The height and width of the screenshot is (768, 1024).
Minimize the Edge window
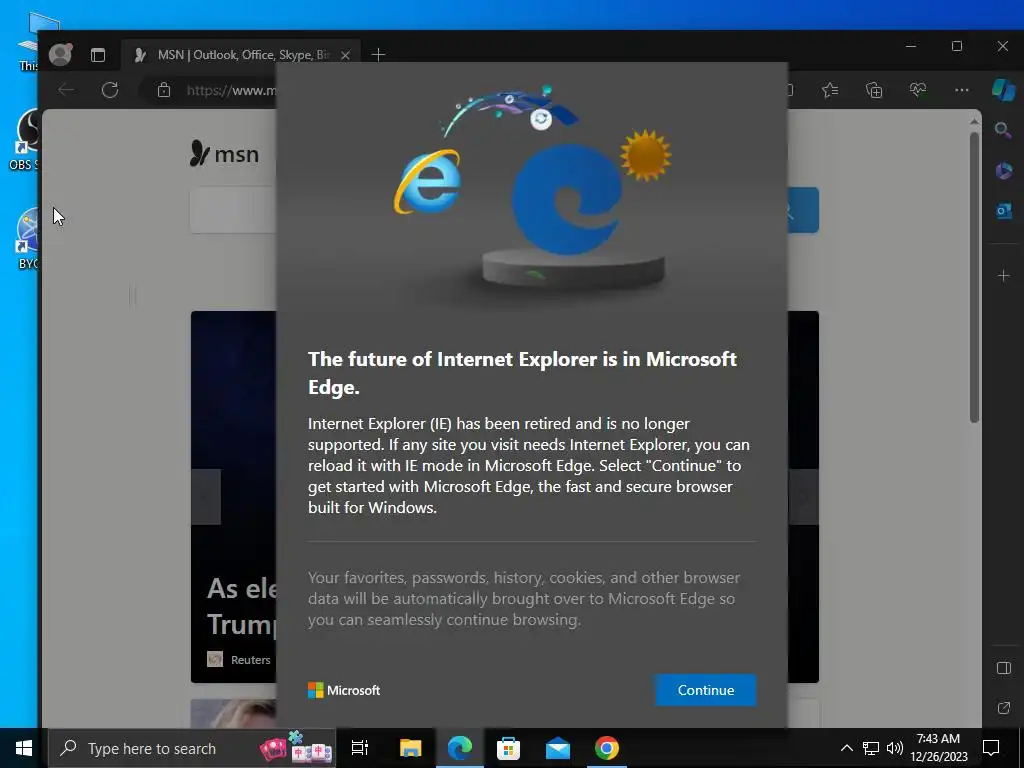(911, 46)
